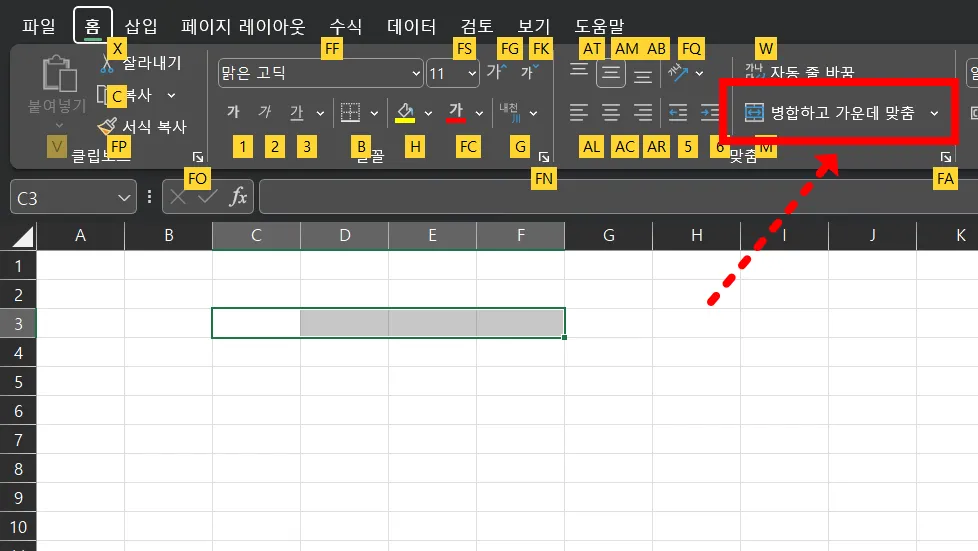Open the Font group dialog launcher
The height and width of the screenshot is (551, 978).
click(544, 157)
